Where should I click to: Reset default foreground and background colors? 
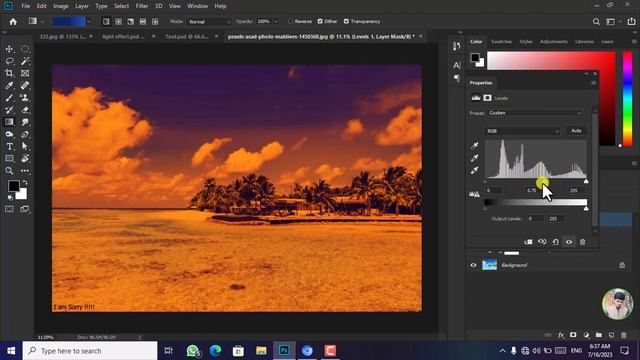[10, 198]
